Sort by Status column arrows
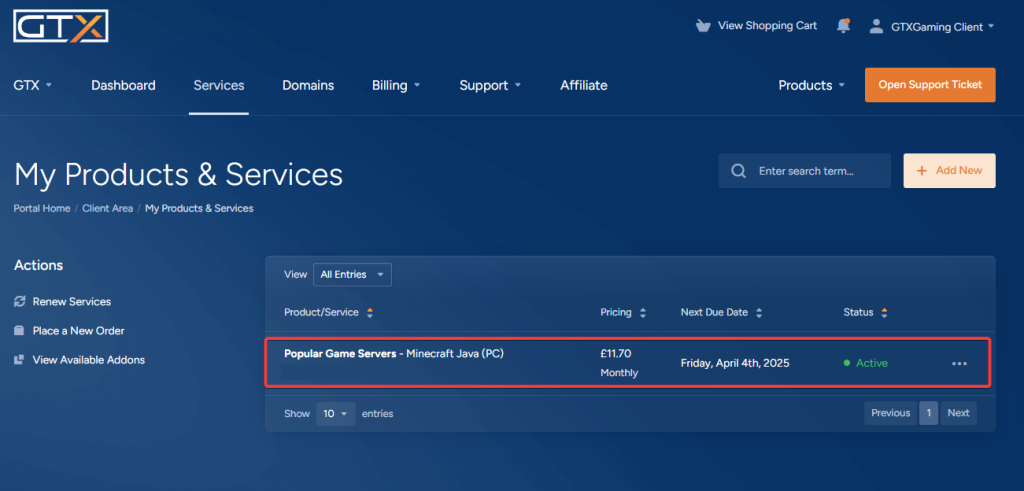 (x=884, y=313)
